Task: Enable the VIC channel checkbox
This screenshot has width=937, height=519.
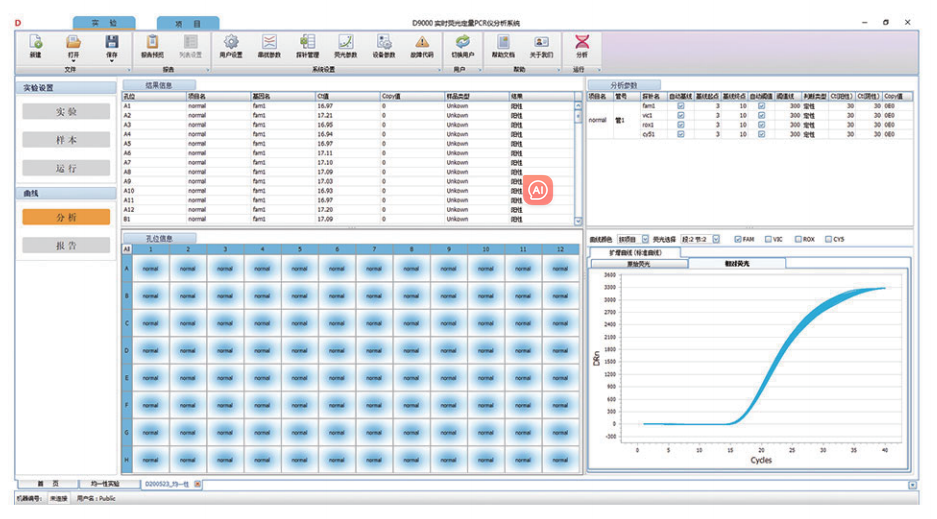Action: (768, 239)
